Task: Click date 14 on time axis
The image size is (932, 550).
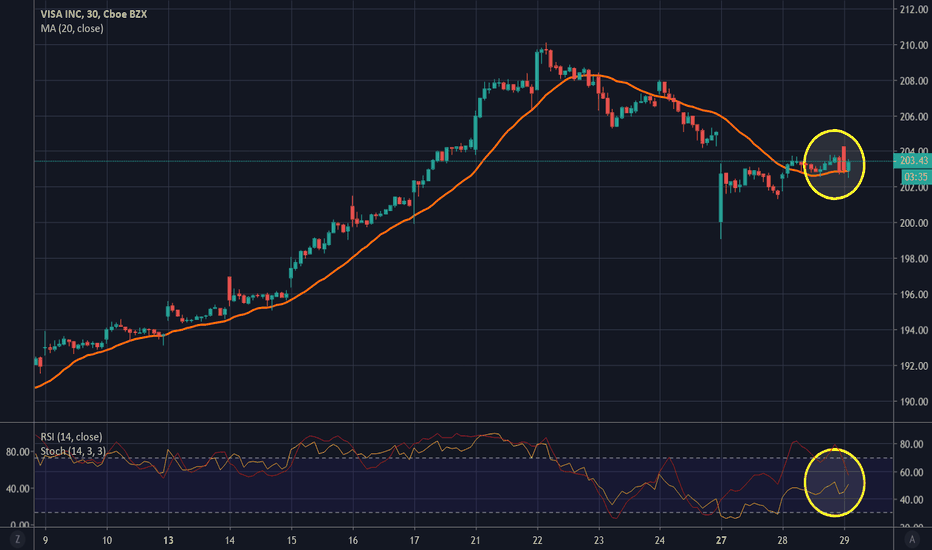Action: pos(230,540)
